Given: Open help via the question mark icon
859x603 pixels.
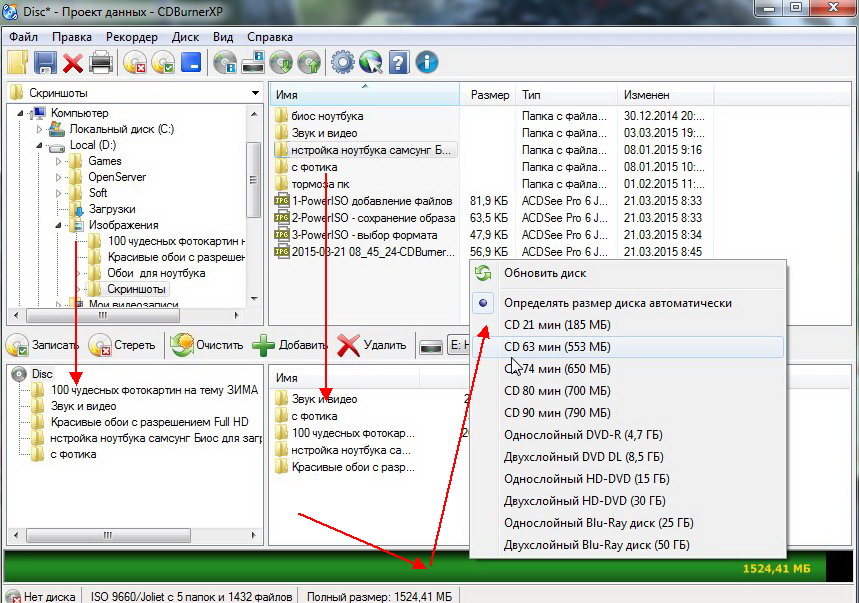Looking at the screenshot, I should pos(399,62).
